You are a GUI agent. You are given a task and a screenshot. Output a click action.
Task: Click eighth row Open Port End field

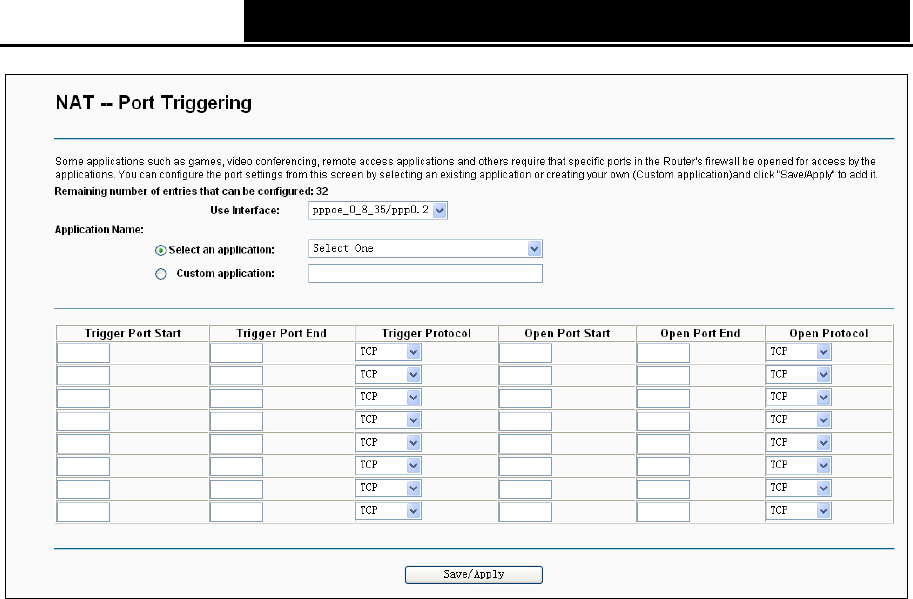pos(663,512)
